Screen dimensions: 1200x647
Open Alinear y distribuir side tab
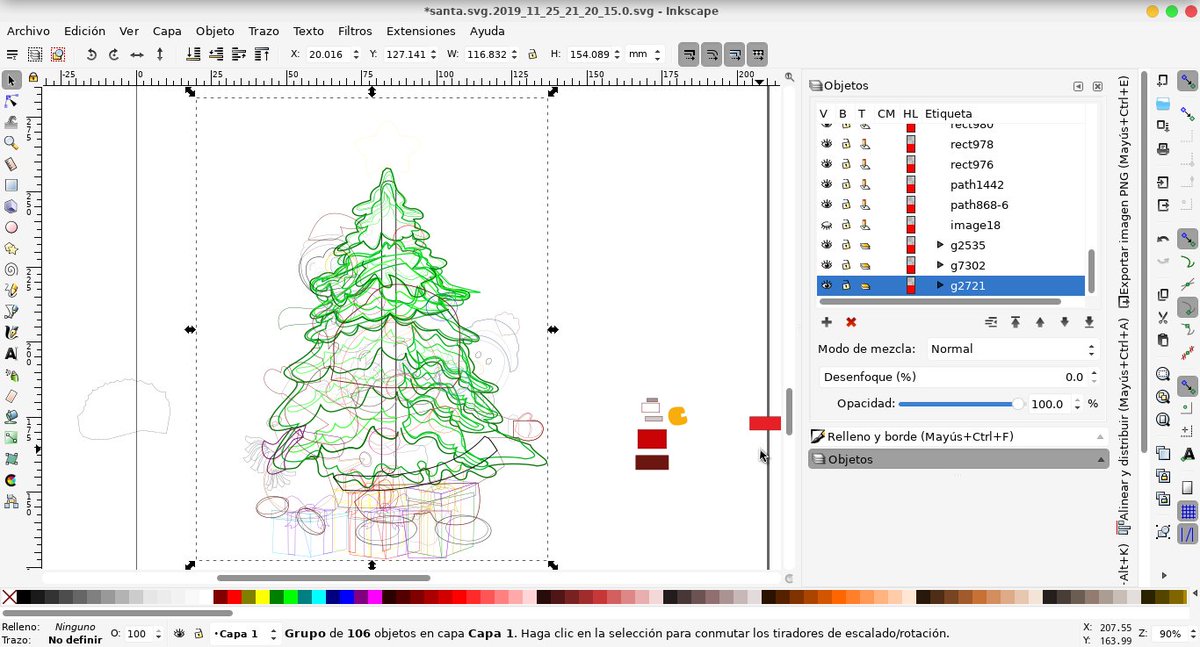(x=1124, y=425)
